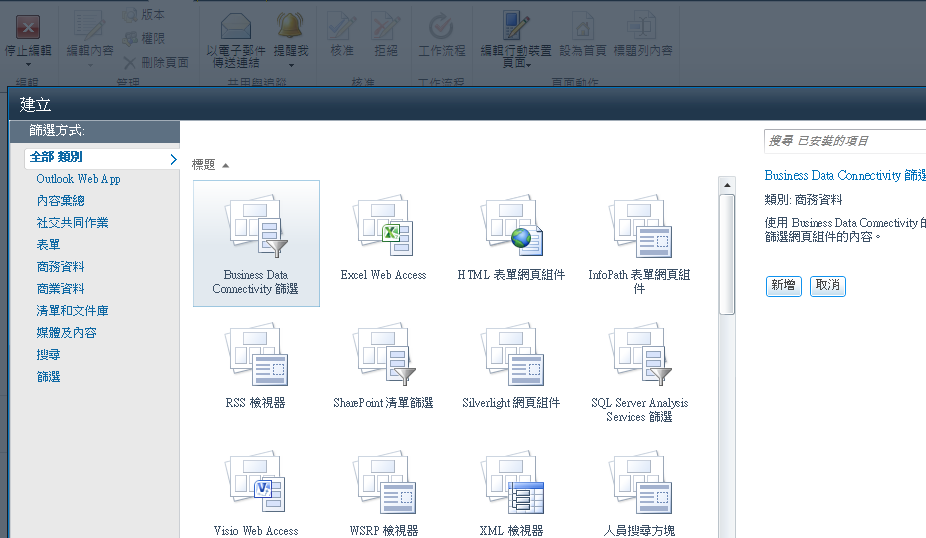
Task: Choose the HTML 表單網頁組件 icon
Action: (x=511, y=228)
